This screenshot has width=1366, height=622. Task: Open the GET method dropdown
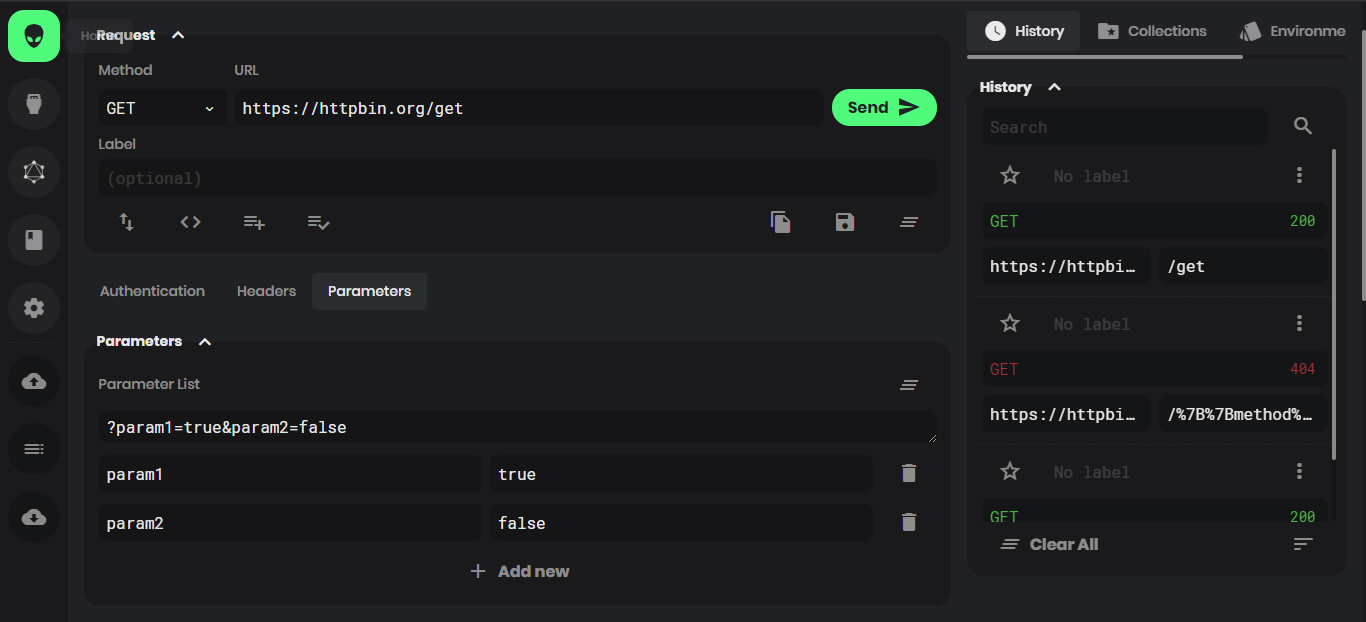coord(162,108)
